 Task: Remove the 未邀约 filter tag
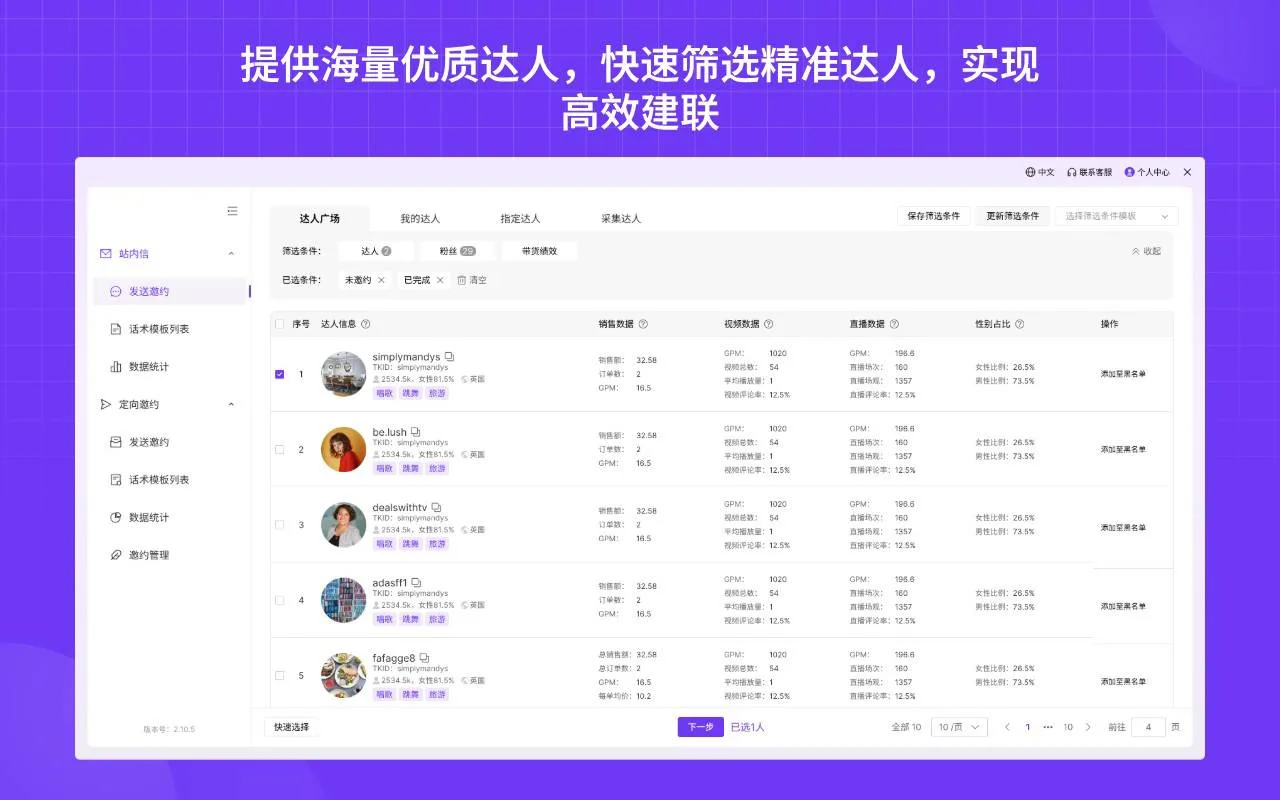(x=381, y=280)
